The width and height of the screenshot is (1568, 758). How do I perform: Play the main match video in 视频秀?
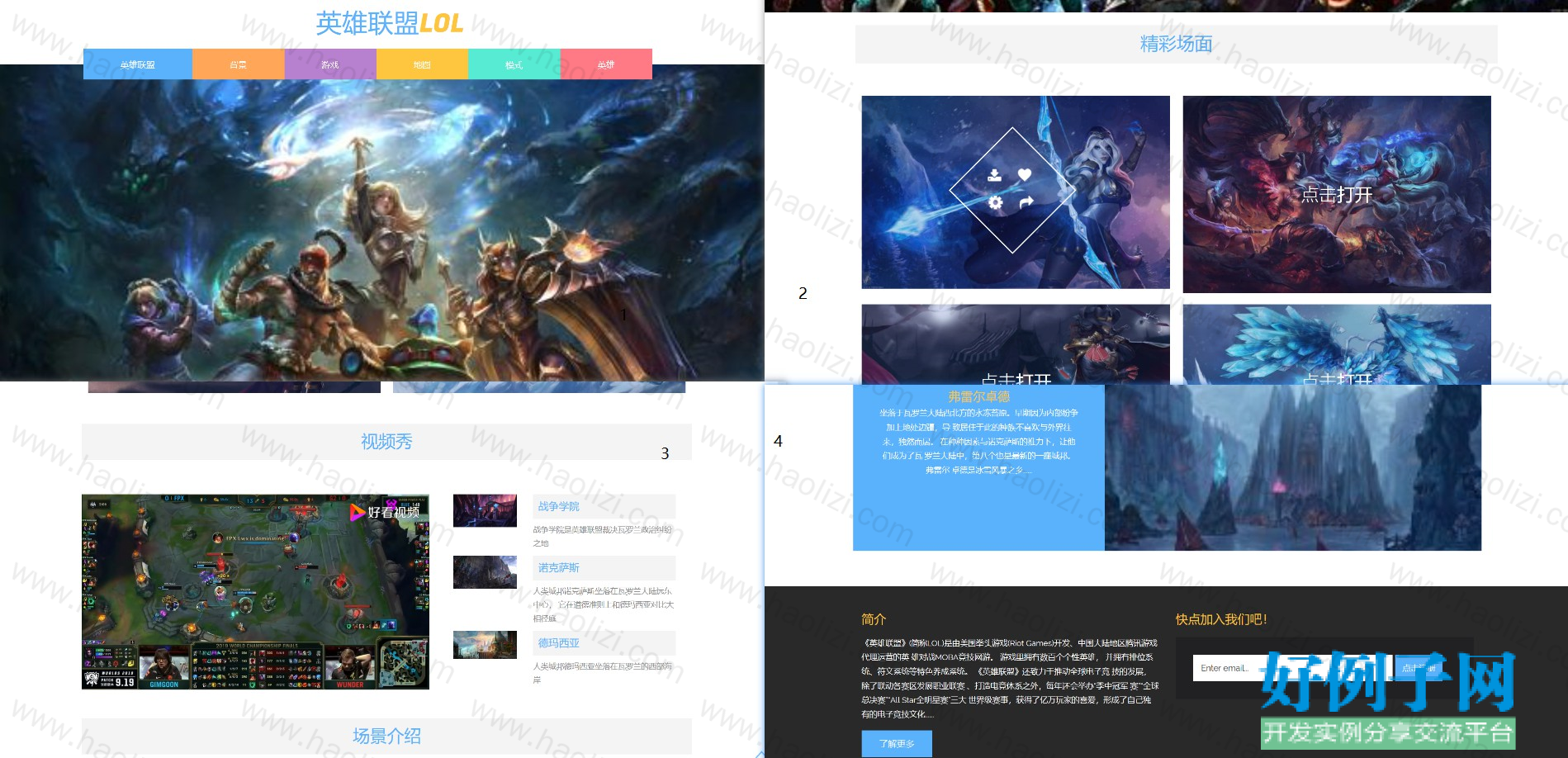pyautogui.click(x=255, y=592)
